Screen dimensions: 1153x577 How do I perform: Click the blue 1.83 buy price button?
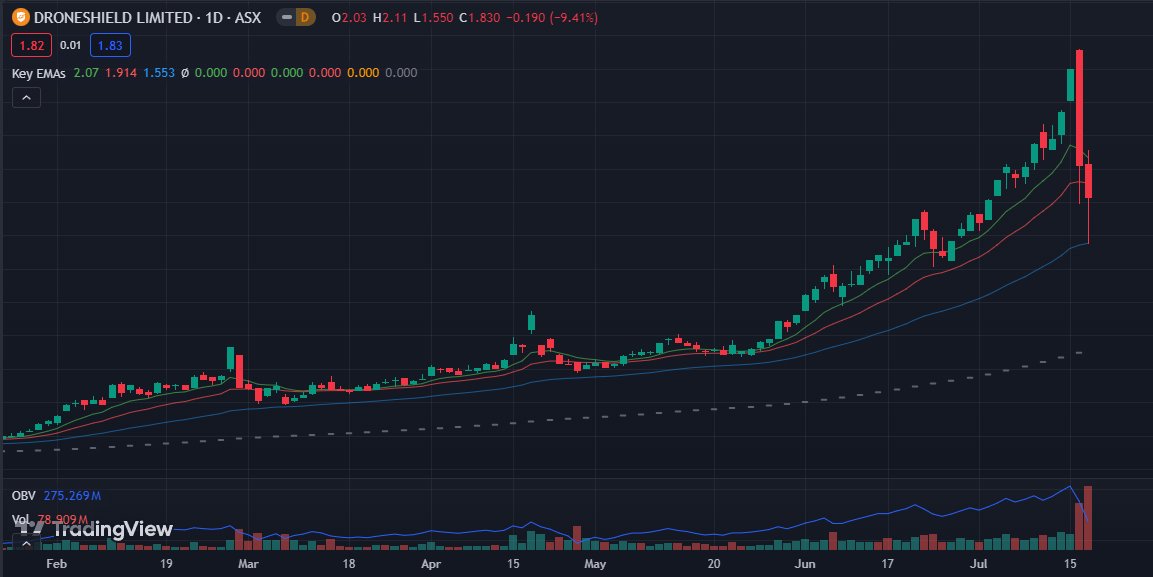coord(110,46)
